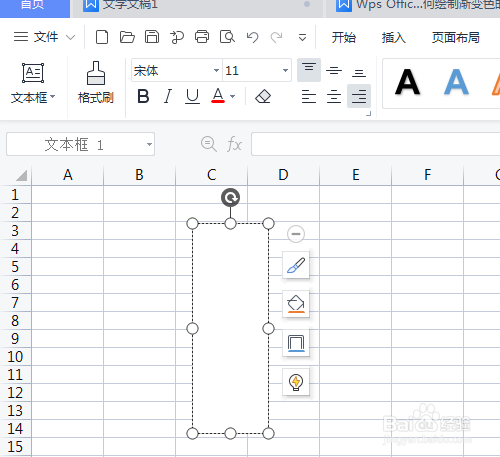Image resolution: width=500 pixels, height=457 pixels.
Task: Open the font size 11 dropdown
Action: 285,70
